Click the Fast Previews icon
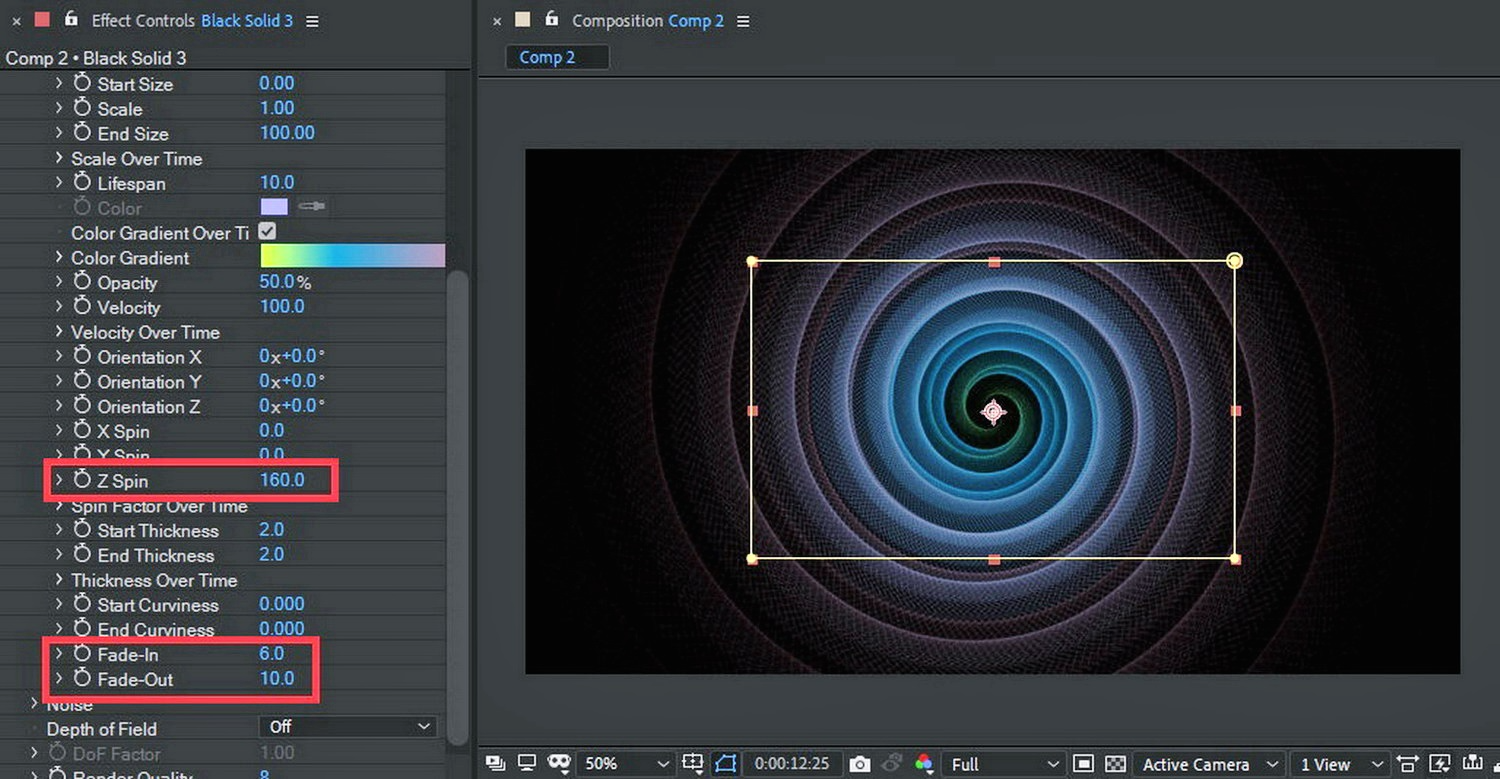 (1441, 764)
